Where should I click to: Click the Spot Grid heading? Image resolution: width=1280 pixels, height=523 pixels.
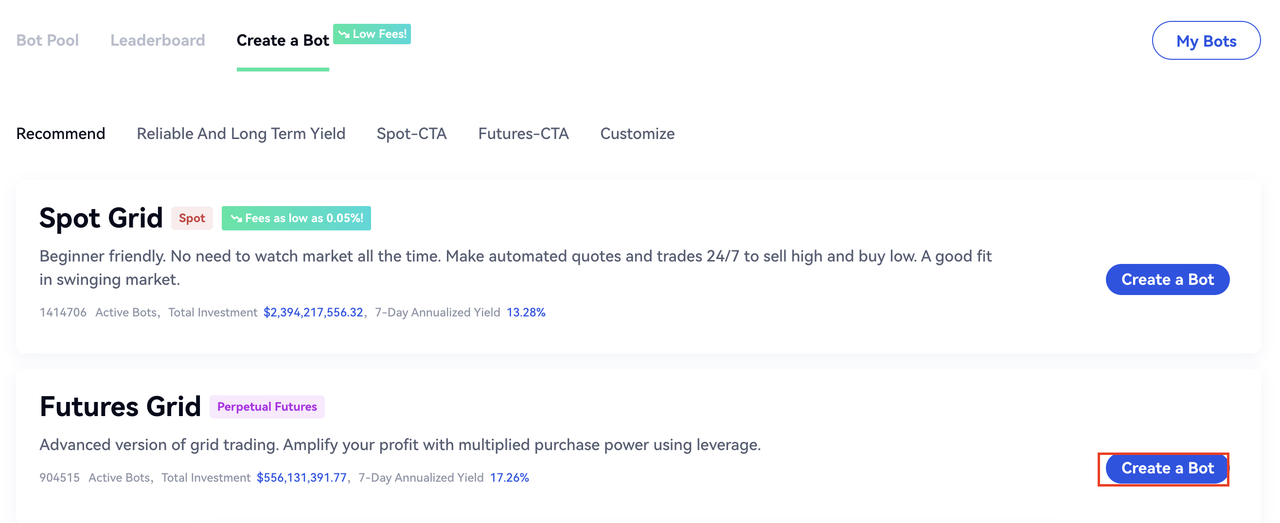pos(100,218)
